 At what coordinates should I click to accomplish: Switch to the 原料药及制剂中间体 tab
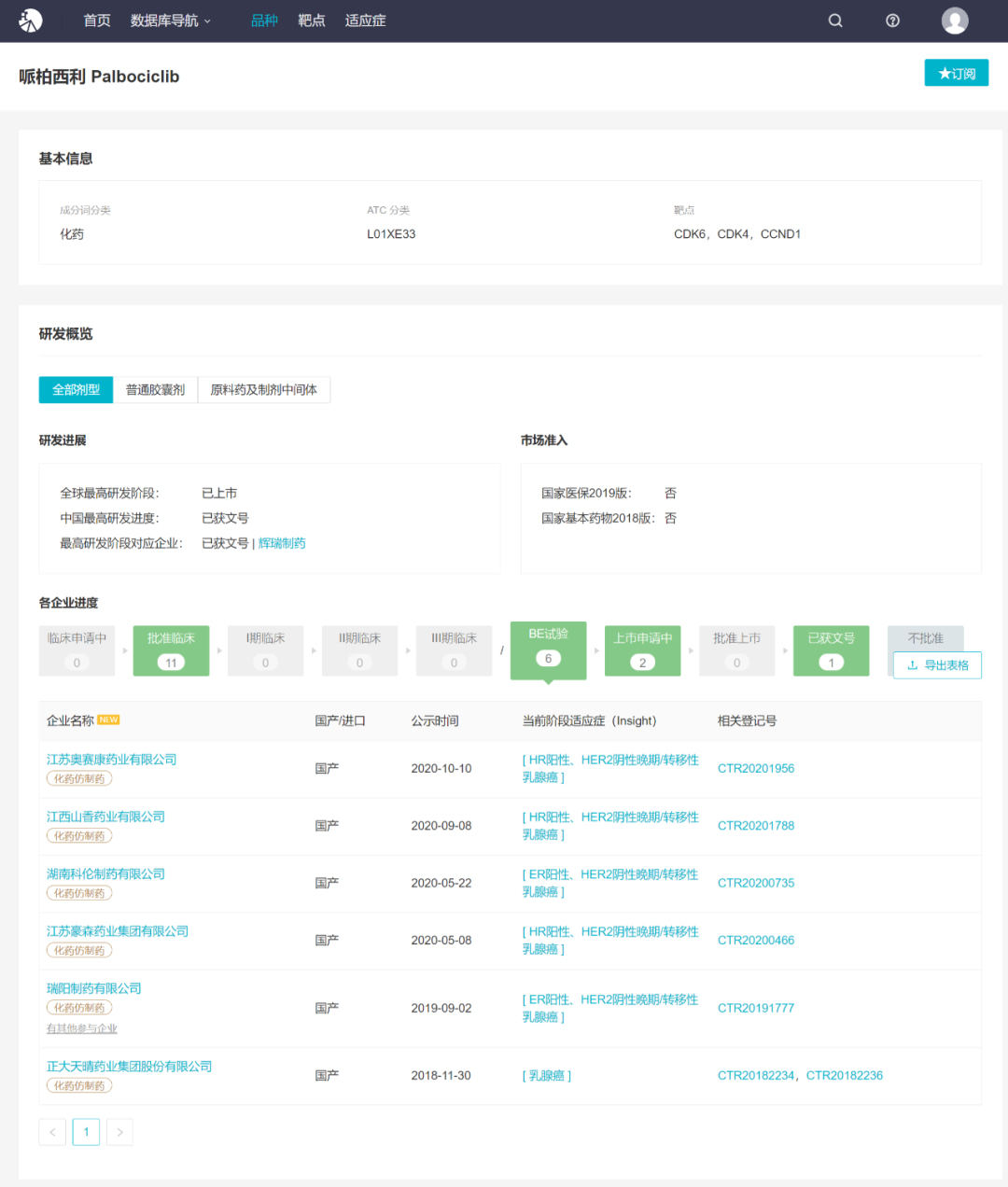pos(264,390)
